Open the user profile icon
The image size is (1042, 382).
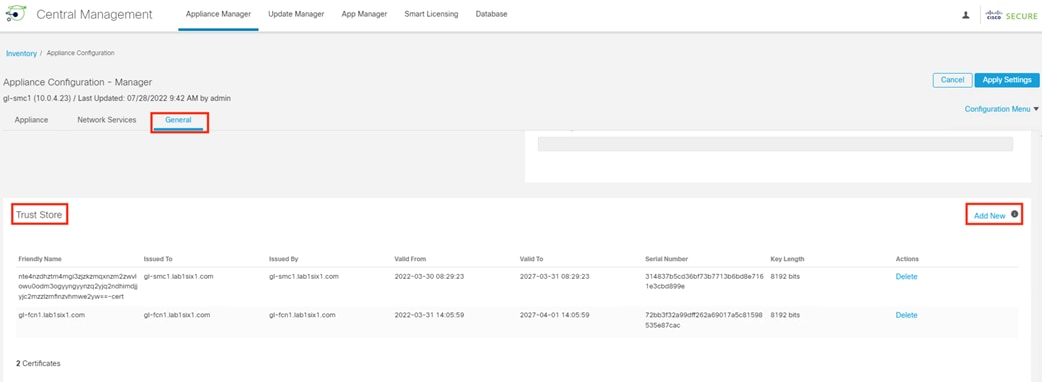[x=966, y=15]
